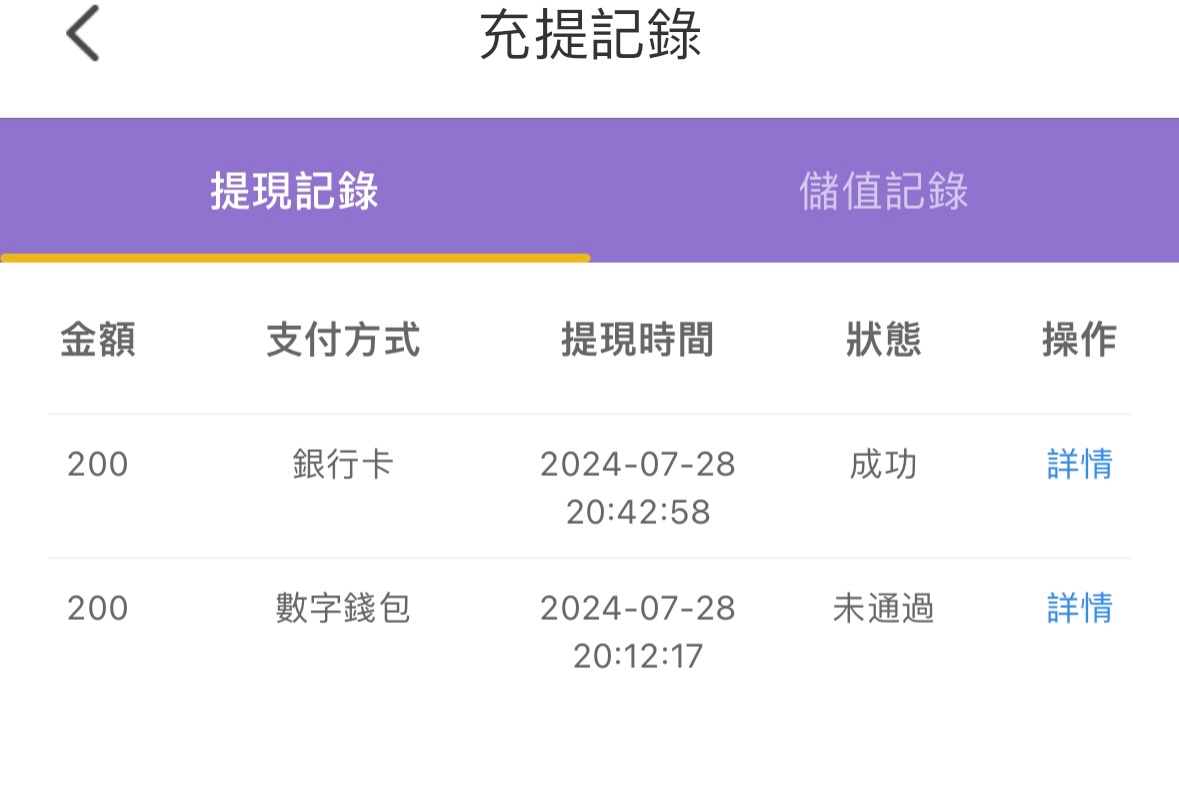Click the 操作 column header
This screenshot has width=1179, height=810.
coord(1079,341)
